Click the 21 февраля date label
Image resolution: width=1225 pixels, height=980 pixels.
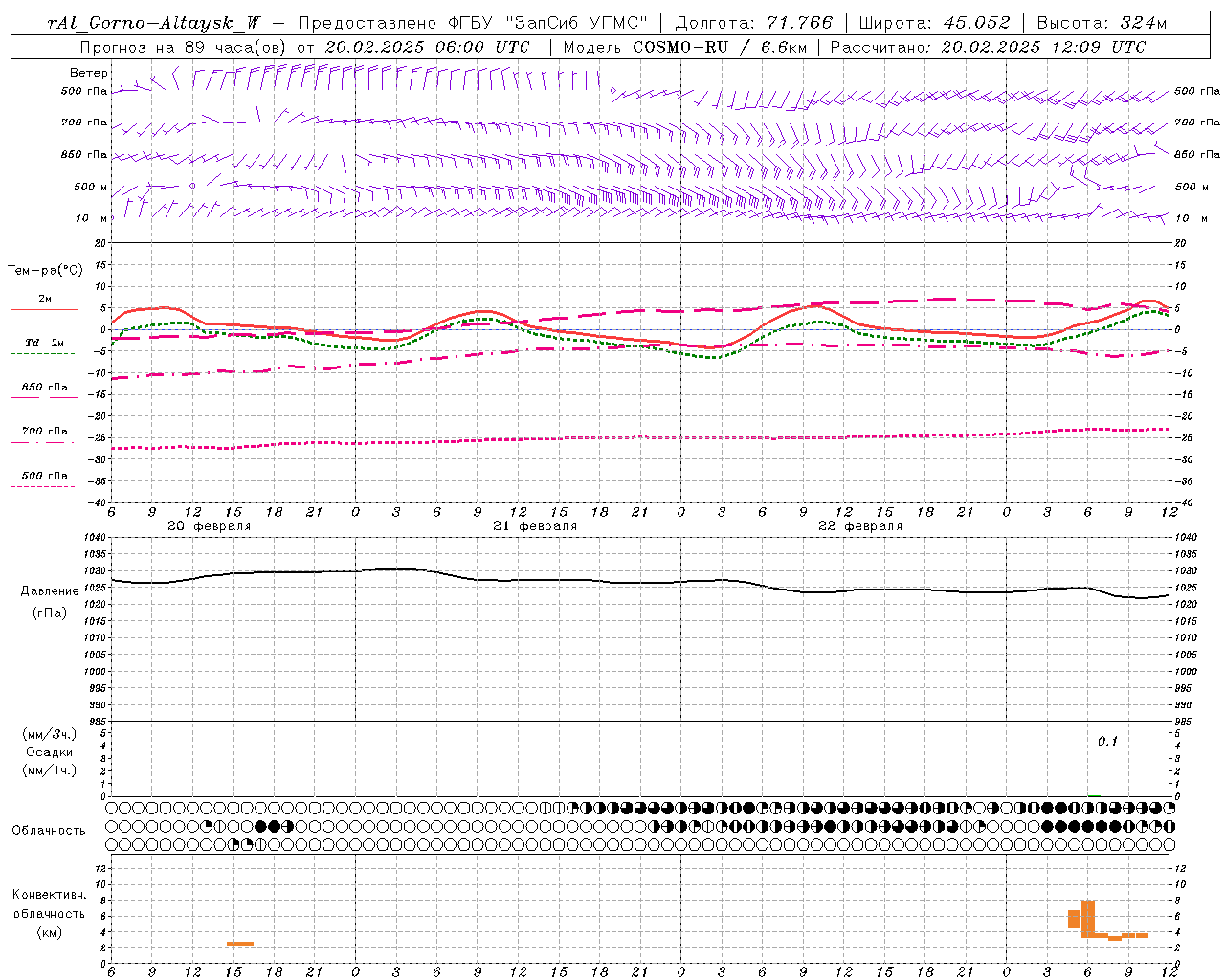coord(535,526)
